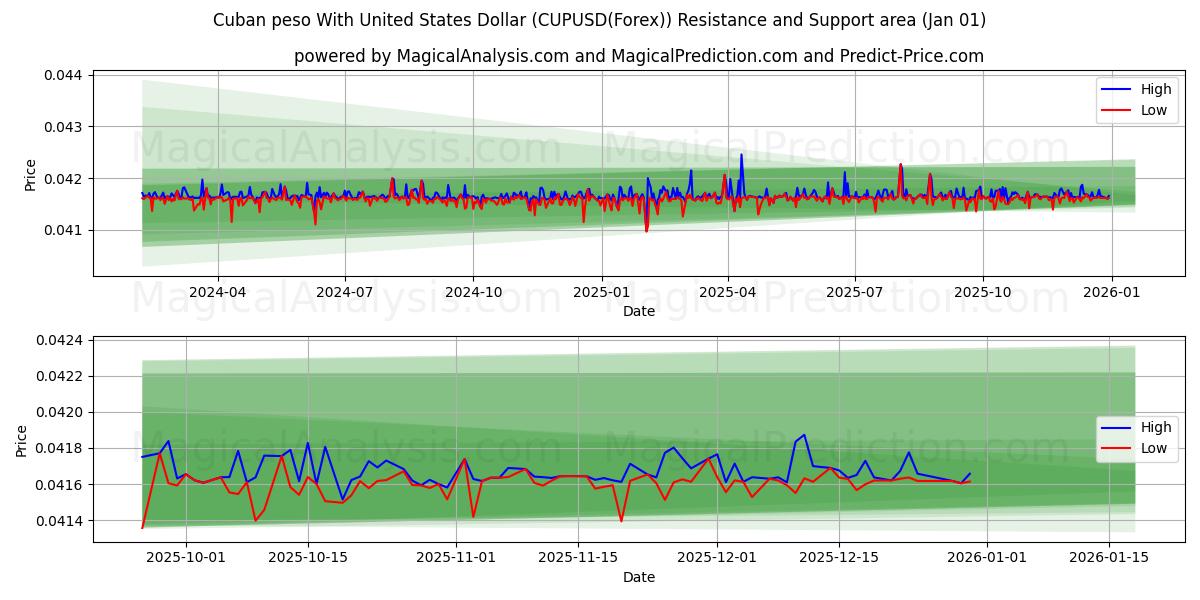Click the red dip near 2025-01 in top chart
1200x600 pixels.
[648, 230]
